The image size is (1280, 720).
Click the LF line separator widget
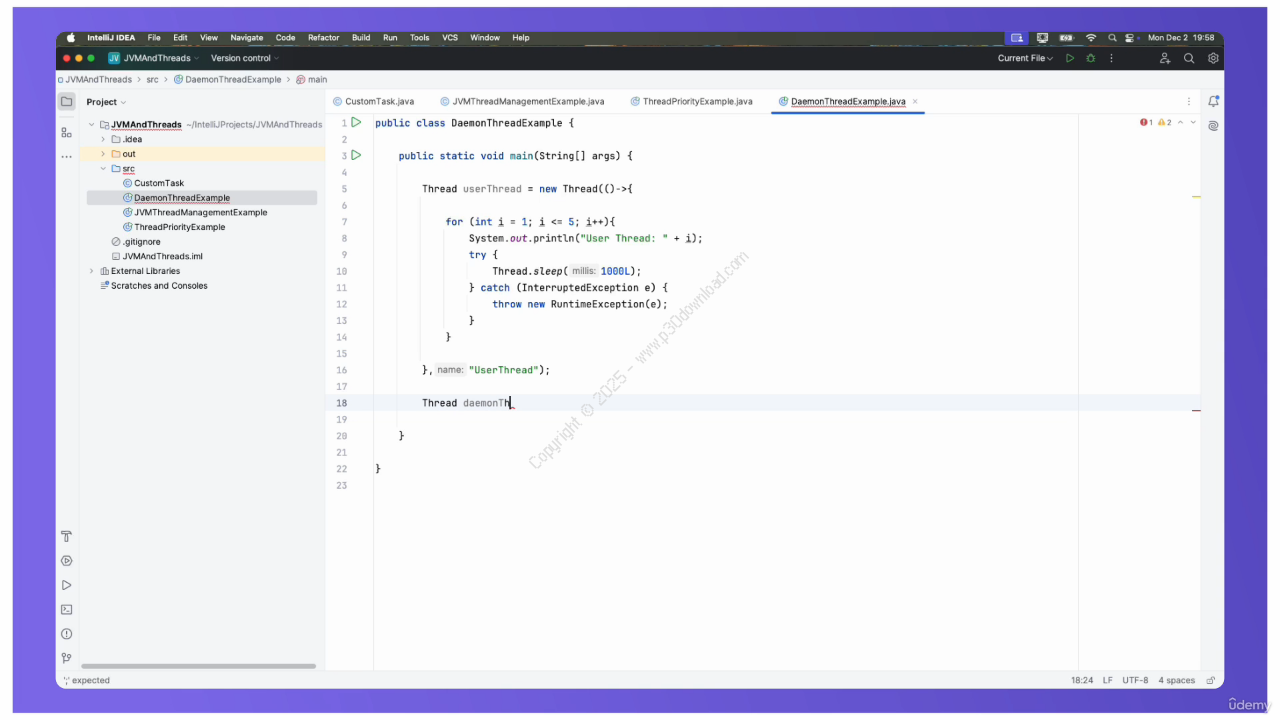1108,680
